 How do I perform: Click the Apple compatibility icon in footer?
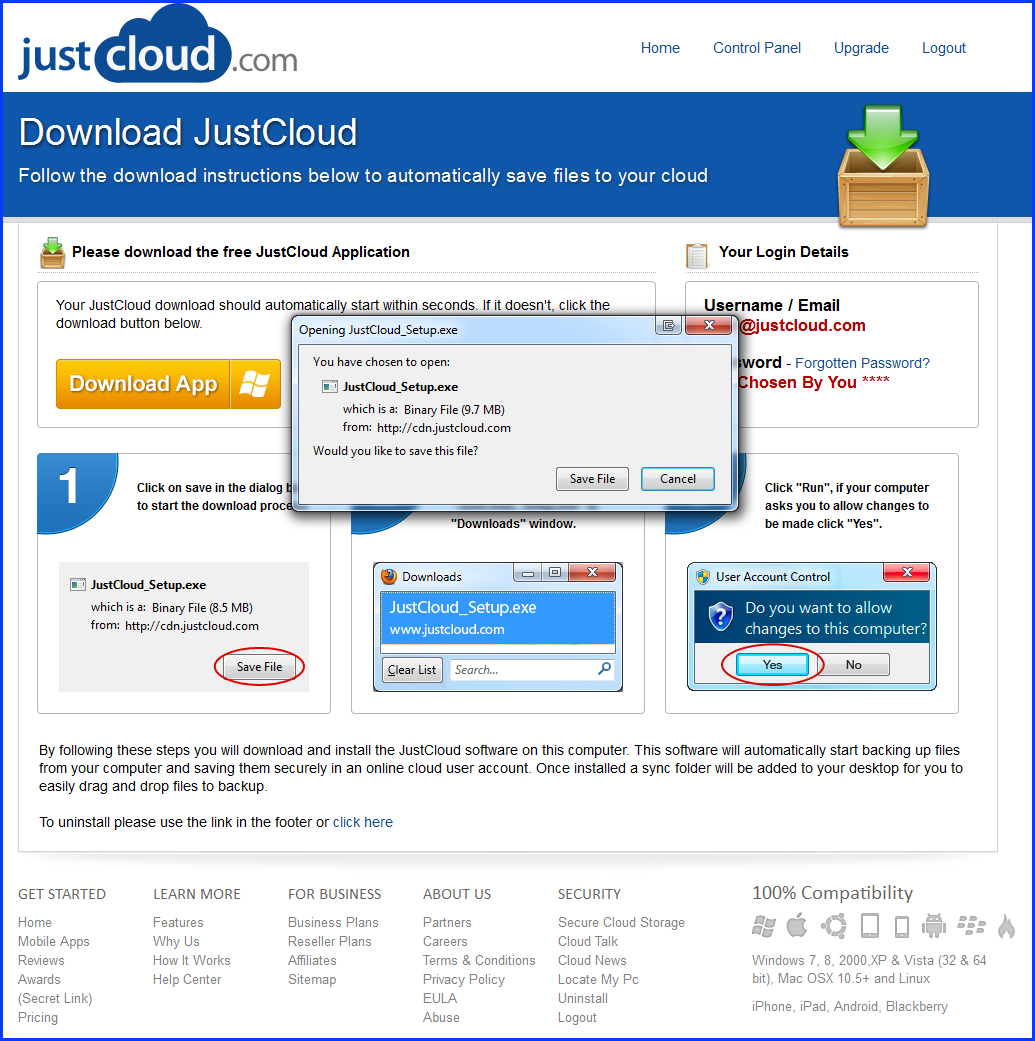[x=797, y=924]
